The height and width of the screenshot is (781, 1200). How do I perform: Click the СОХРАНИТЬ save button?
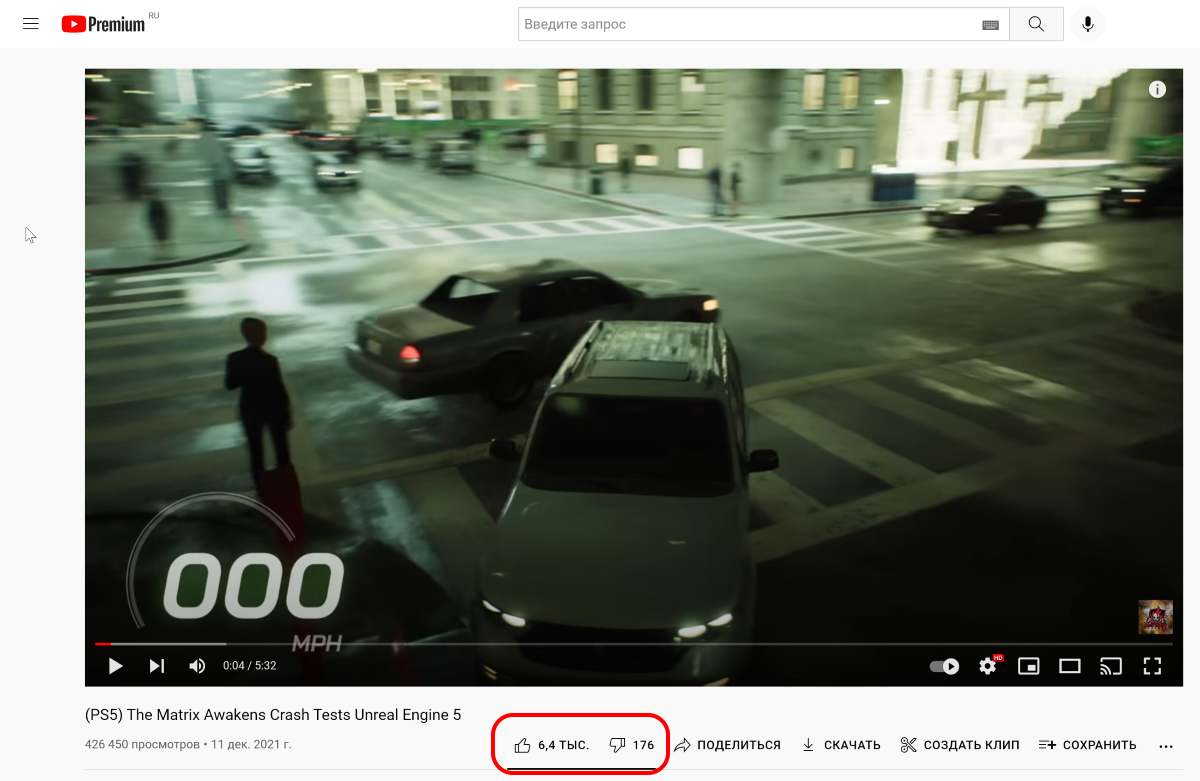point(1087,745)
